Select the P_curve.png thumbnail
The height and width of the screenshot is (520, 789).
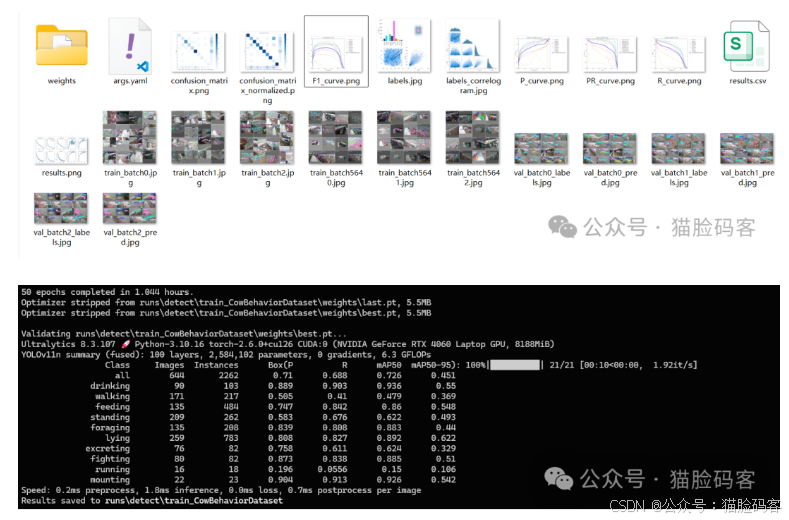541,54
